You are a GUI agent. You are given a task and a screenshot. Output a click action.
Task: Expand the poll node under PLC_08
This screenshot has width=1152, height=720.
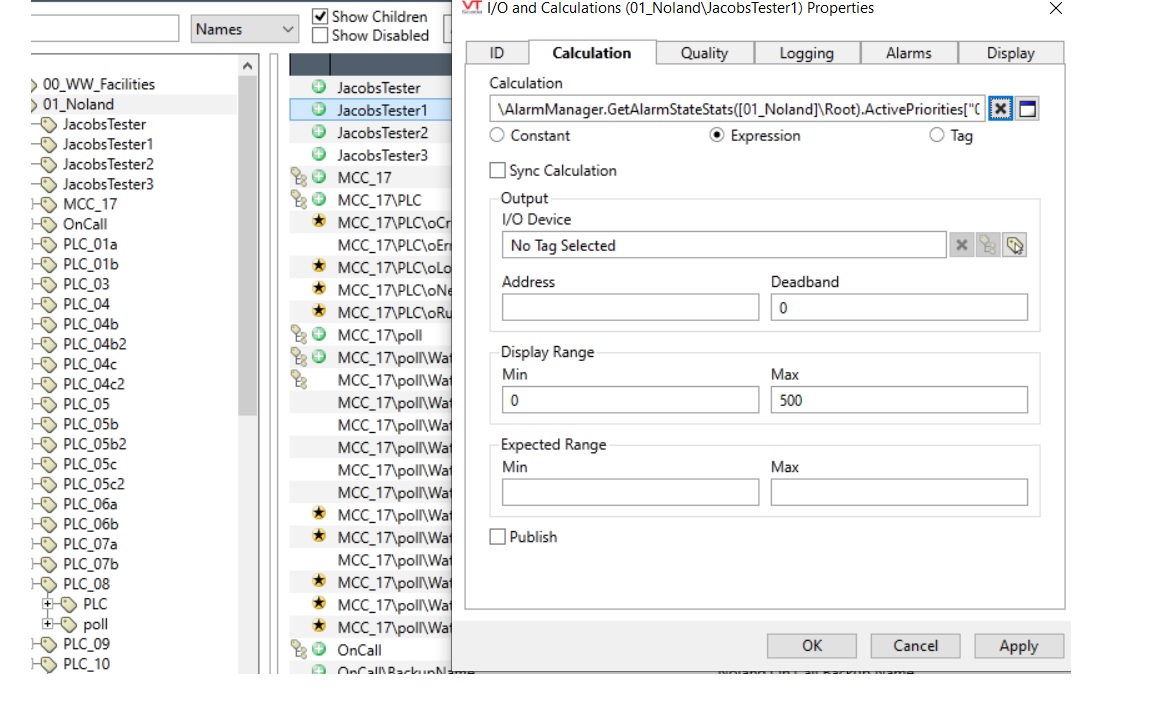coord(48,624)
